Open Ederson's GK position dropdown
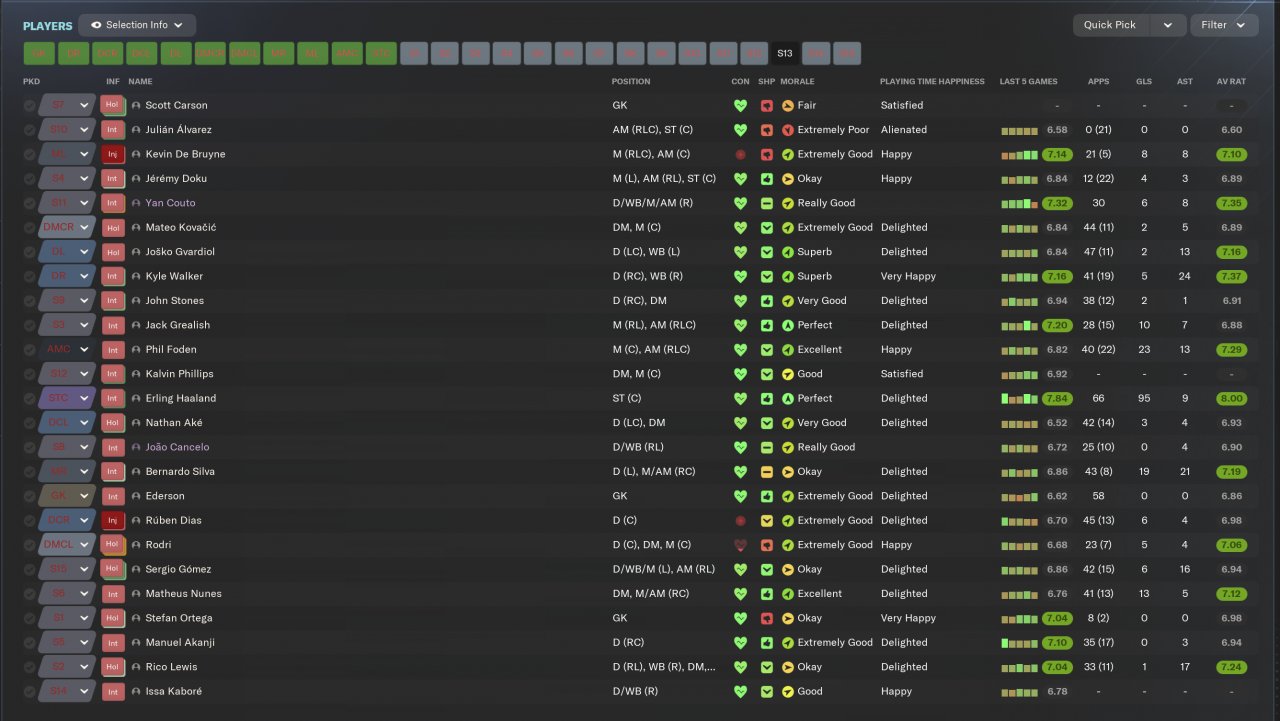 click(67, 496)
